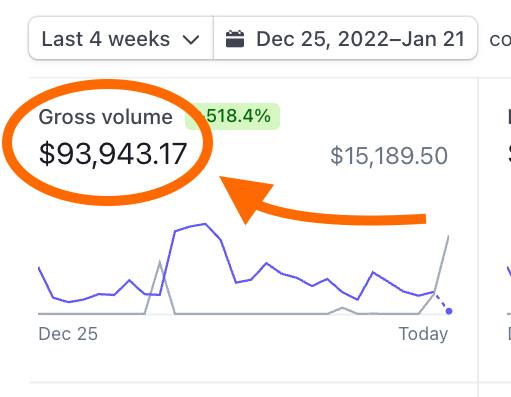The height and width of the screenshot is (397, 511).
Task: Click the chevron beside Last 4 weeks
Action: pos(191,40)
